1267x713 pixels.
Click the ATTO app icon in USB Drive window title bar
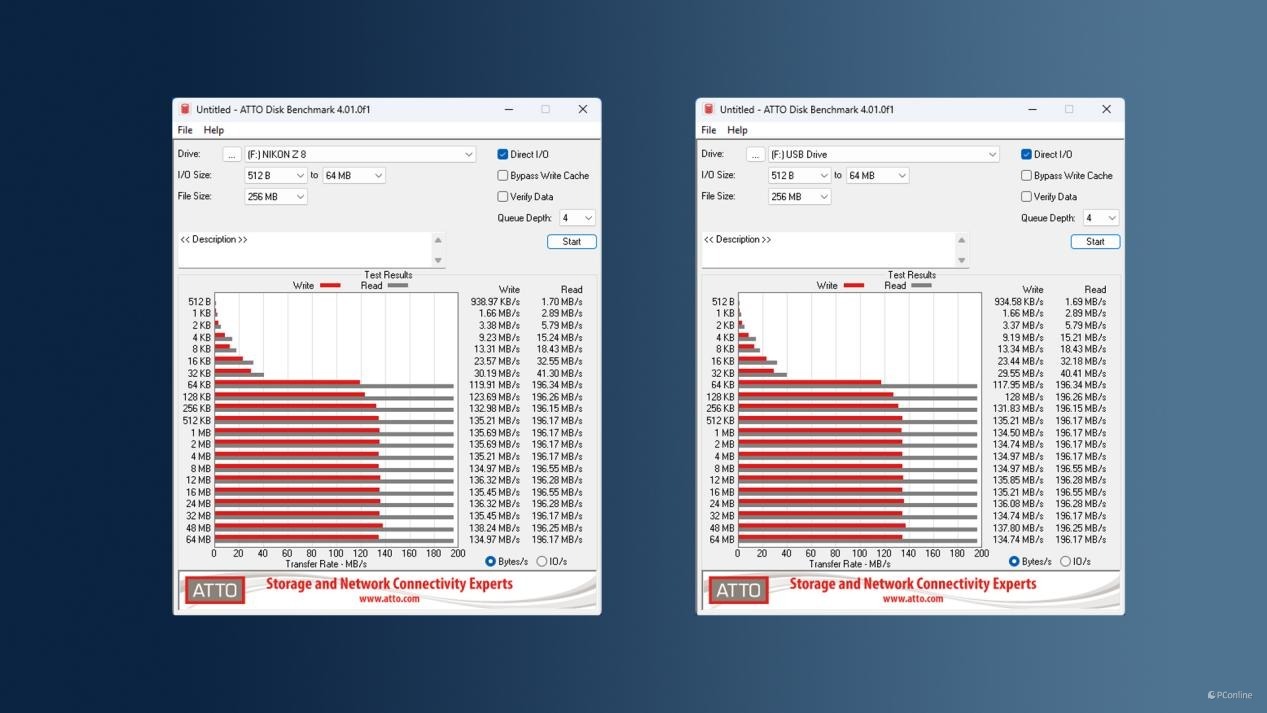(709, 109)
